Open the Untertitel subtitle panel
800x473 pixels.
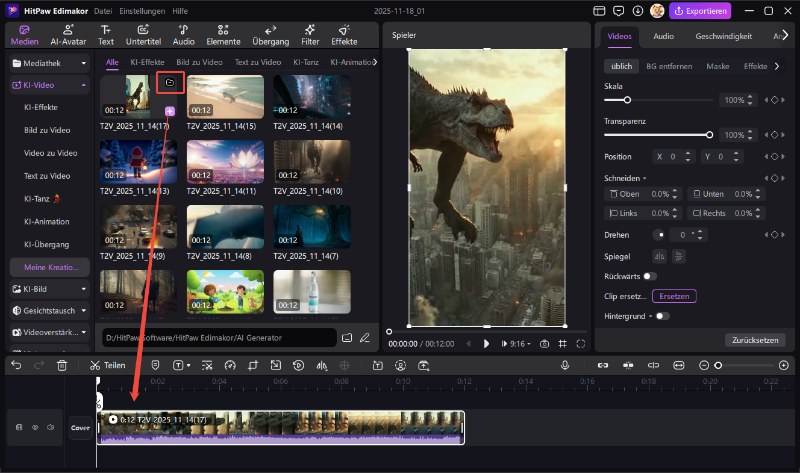[143, 35]
